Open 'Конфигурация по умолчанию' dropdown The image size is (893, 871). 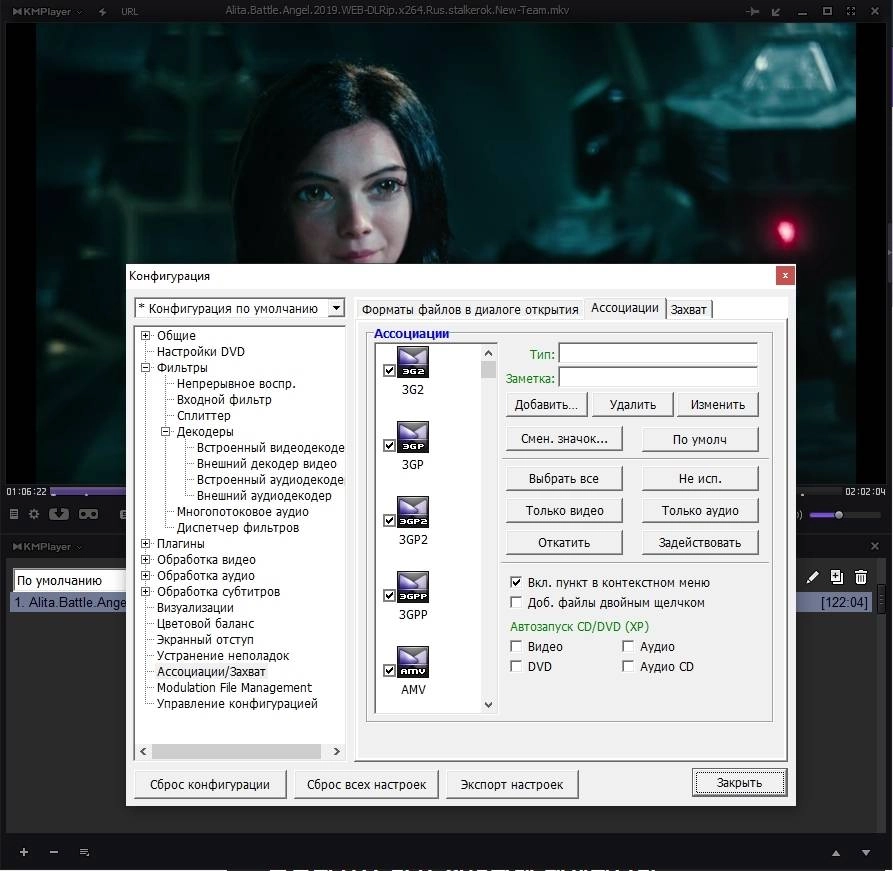337,308
